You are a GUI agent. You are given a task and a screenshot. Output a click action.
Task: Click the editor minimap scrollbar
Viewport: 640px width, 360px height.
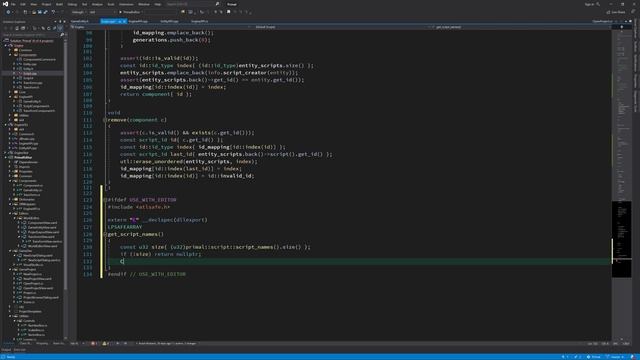(621, 184)
